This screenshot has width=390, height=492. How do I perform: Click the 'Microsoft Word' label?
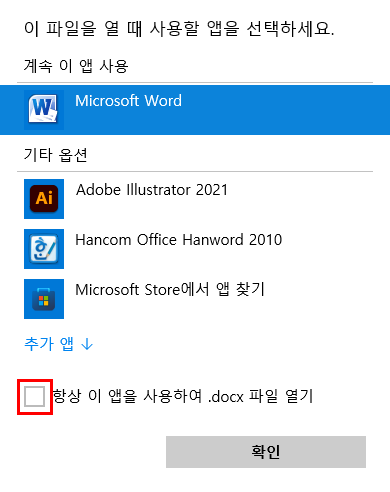point(128,101)
